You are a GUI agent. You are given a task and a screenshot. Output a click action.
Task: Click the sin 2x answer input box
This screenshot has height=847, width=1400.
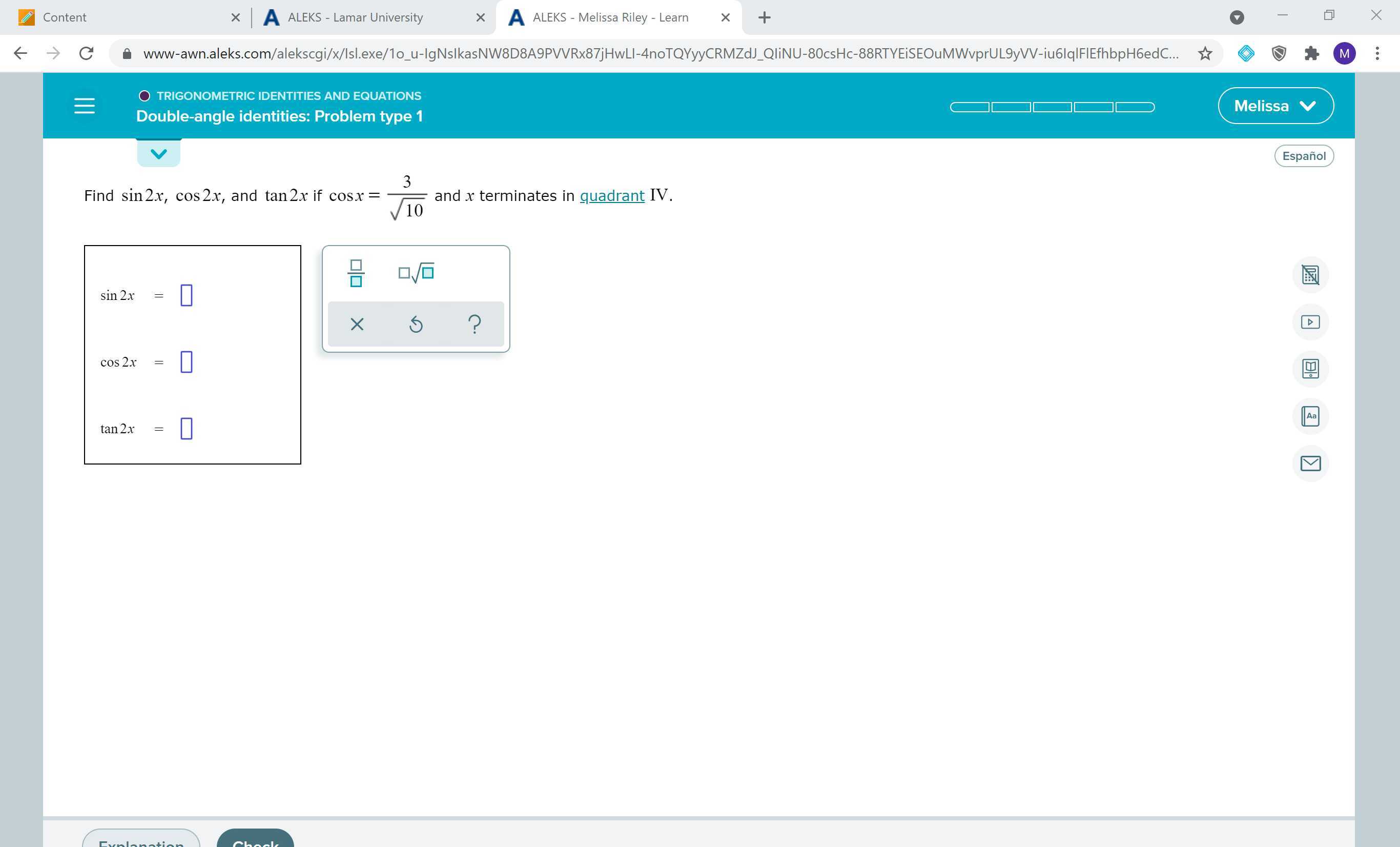[186, 295]
